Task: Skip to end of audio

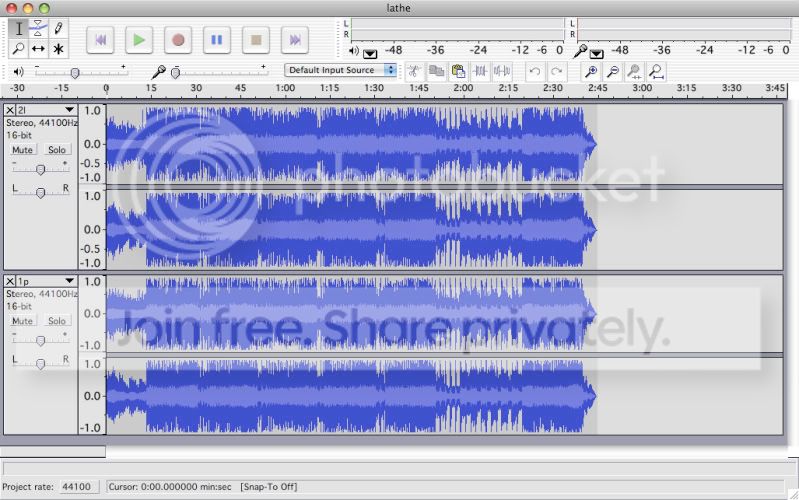Action: (x=295, y=40)
